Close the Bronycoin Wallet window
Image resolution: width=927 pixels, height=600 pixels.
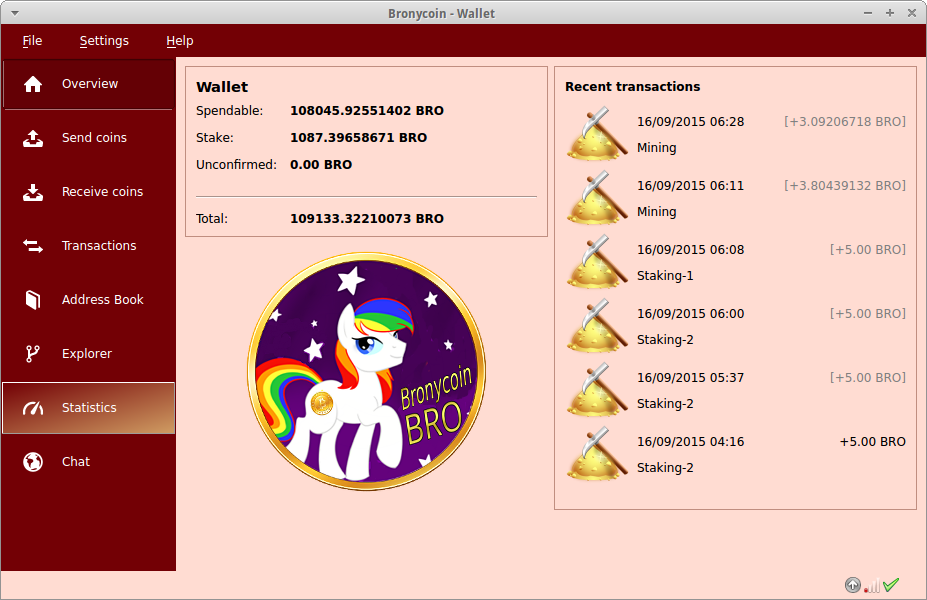pos(912,13)
